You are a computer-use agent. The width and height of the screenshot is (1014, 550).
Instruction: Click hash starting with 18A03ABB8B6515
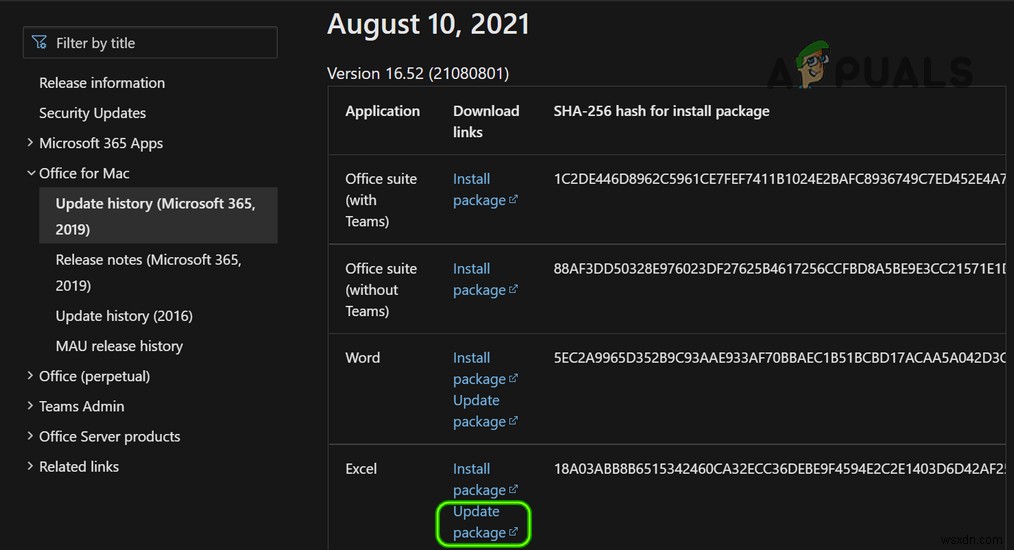pyautogui.click(x=779, y=468)
